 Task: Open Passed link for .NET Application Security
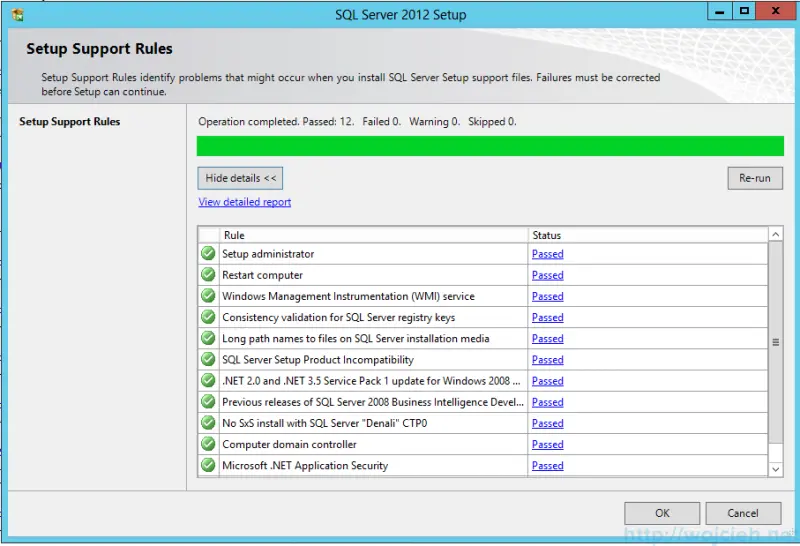[x=547, y=465]
